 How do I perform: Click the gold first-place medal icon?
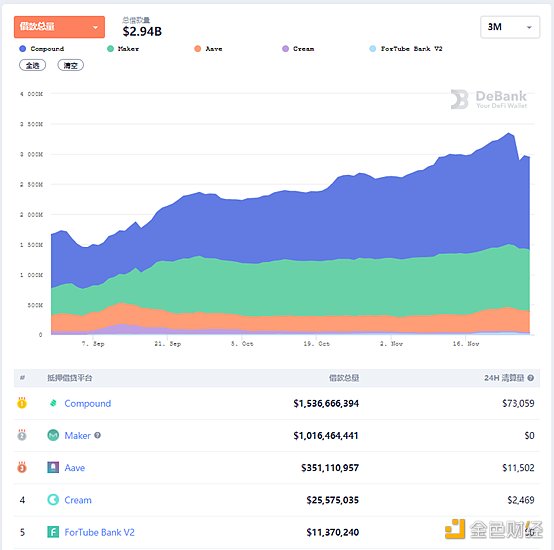pyautogui.click(x=22, y=403)
